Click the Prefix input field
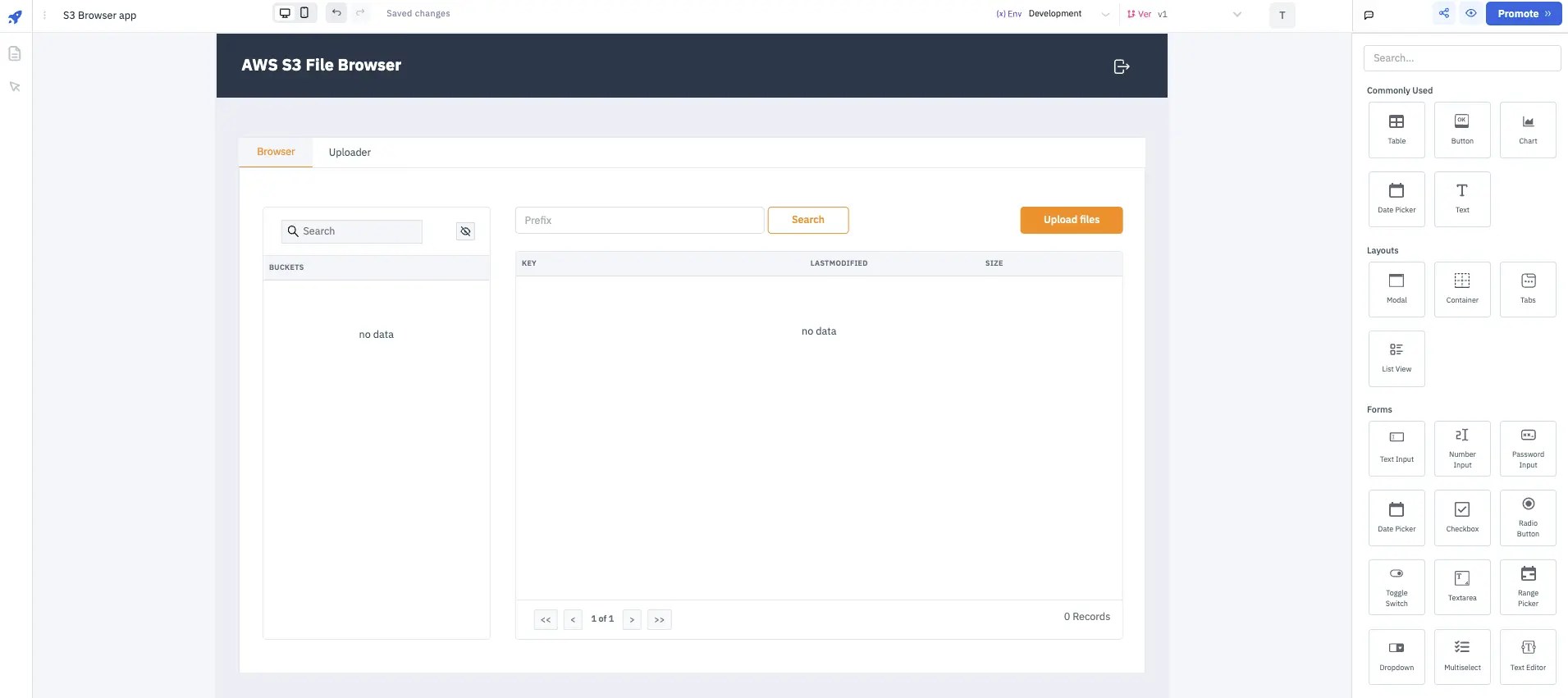Screen dimensions: 1568x698 (x=639, y=221)
